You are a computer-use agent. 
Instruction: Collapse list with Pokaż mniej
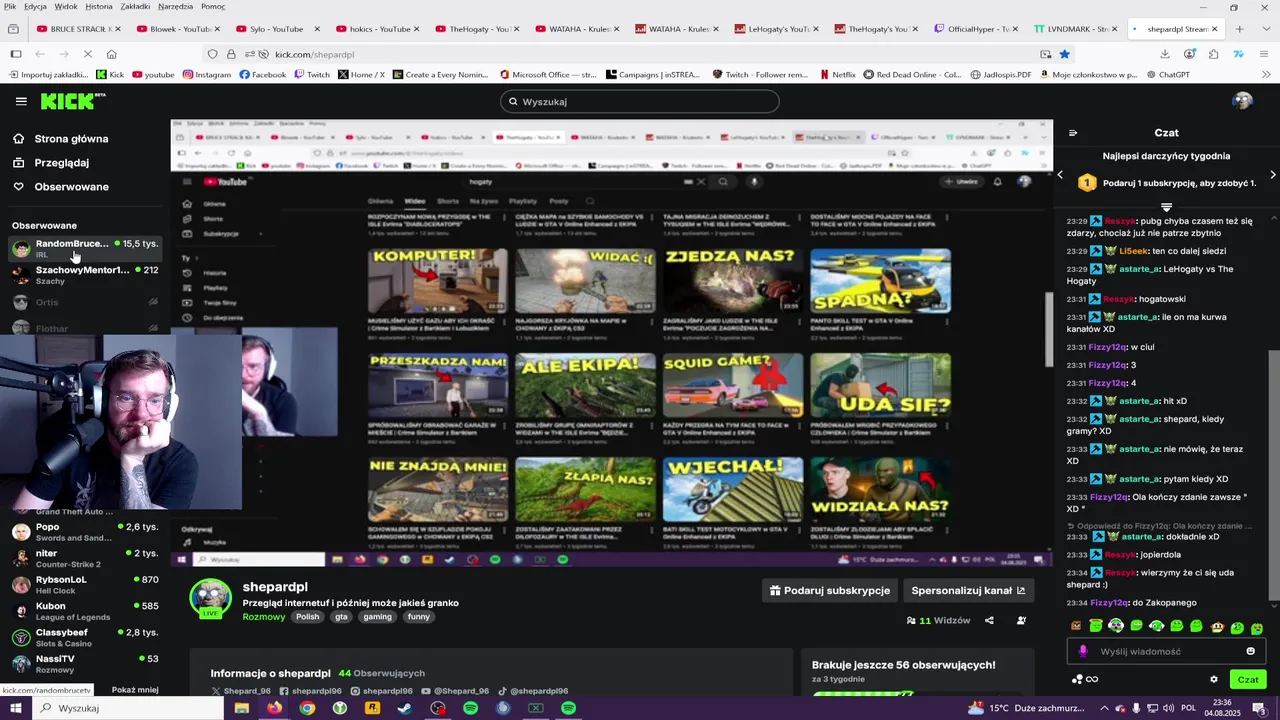(x=135, y=690)
